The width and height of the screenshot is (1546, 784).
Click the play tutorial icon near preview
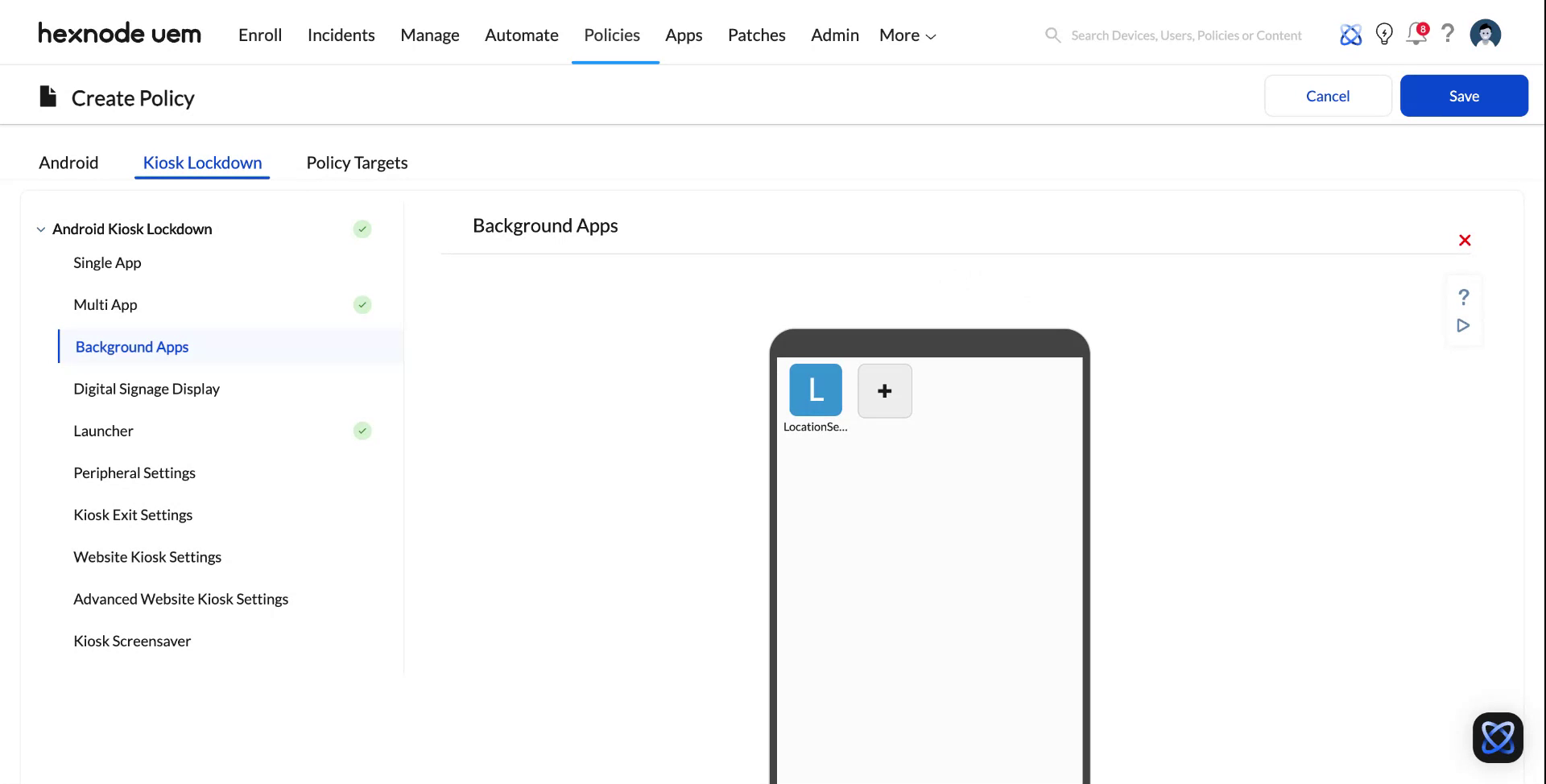tap(1463, 325)
